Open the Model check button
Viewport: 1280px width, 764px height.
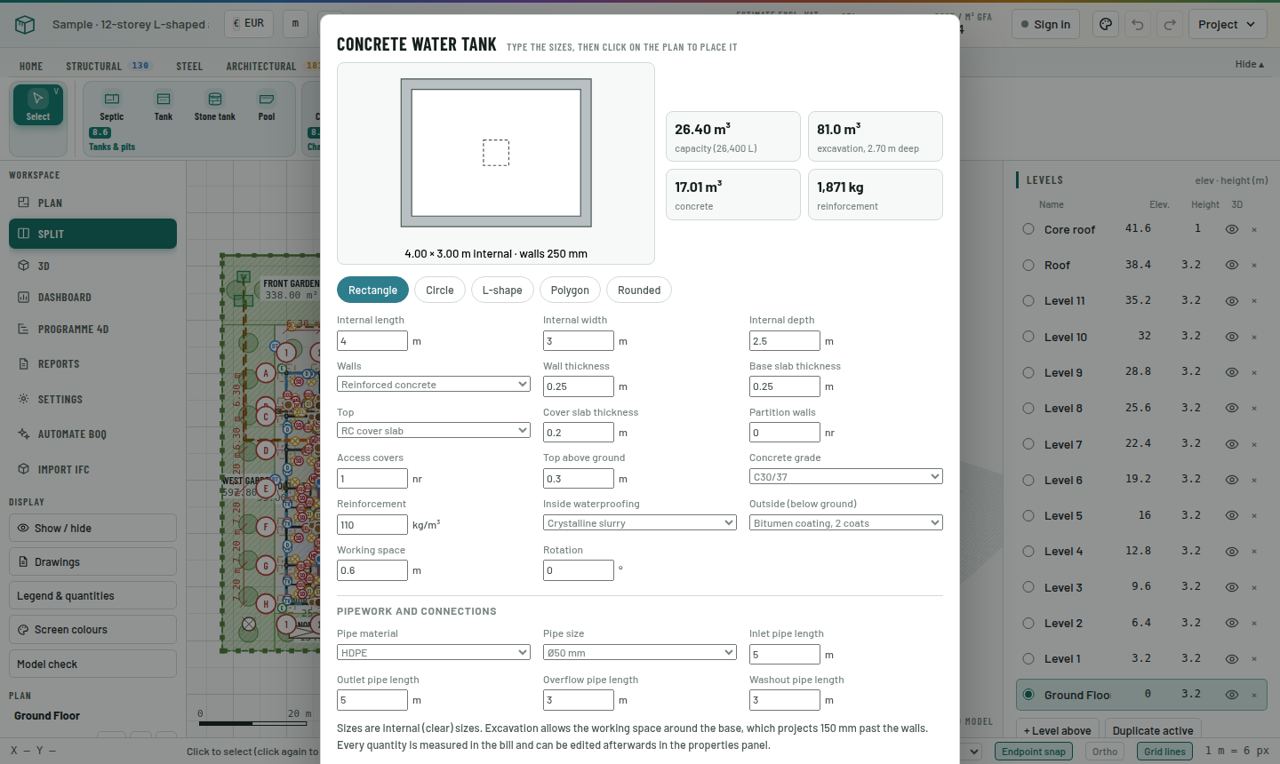pyautogui.click(x=93, y=664)
